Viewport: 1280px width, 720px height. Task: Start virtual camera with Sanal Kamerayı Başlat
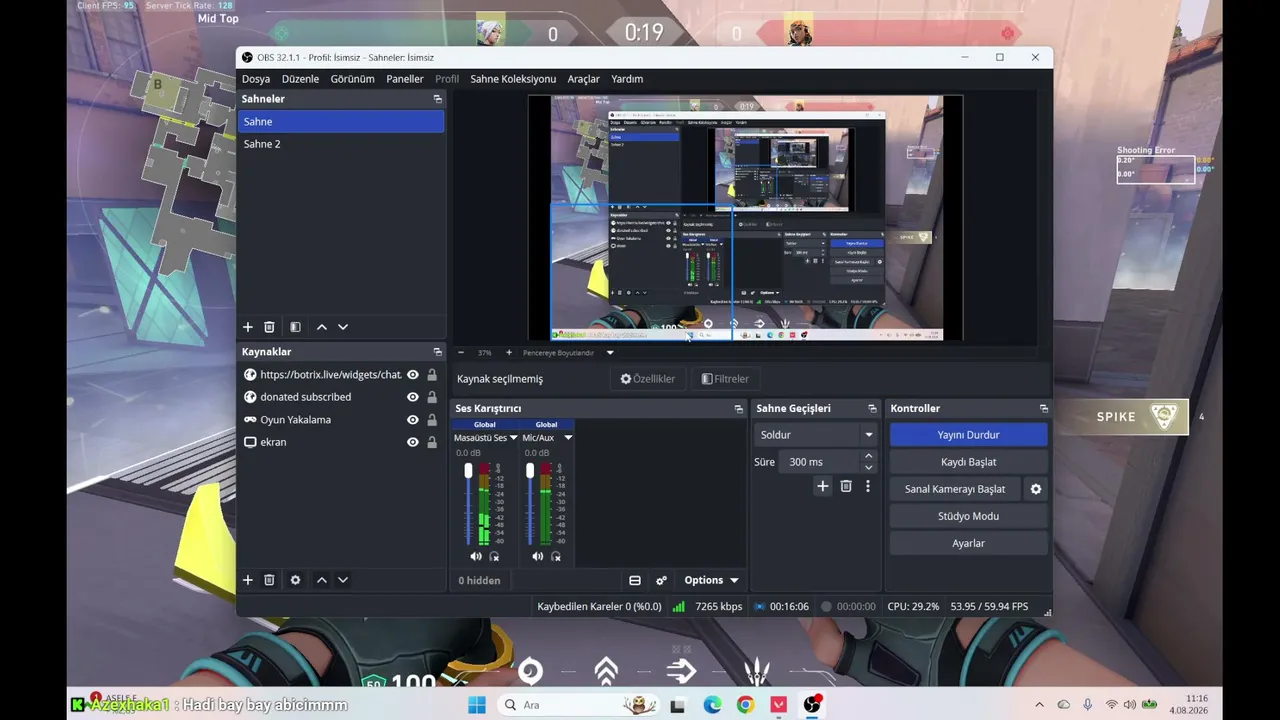955,489
